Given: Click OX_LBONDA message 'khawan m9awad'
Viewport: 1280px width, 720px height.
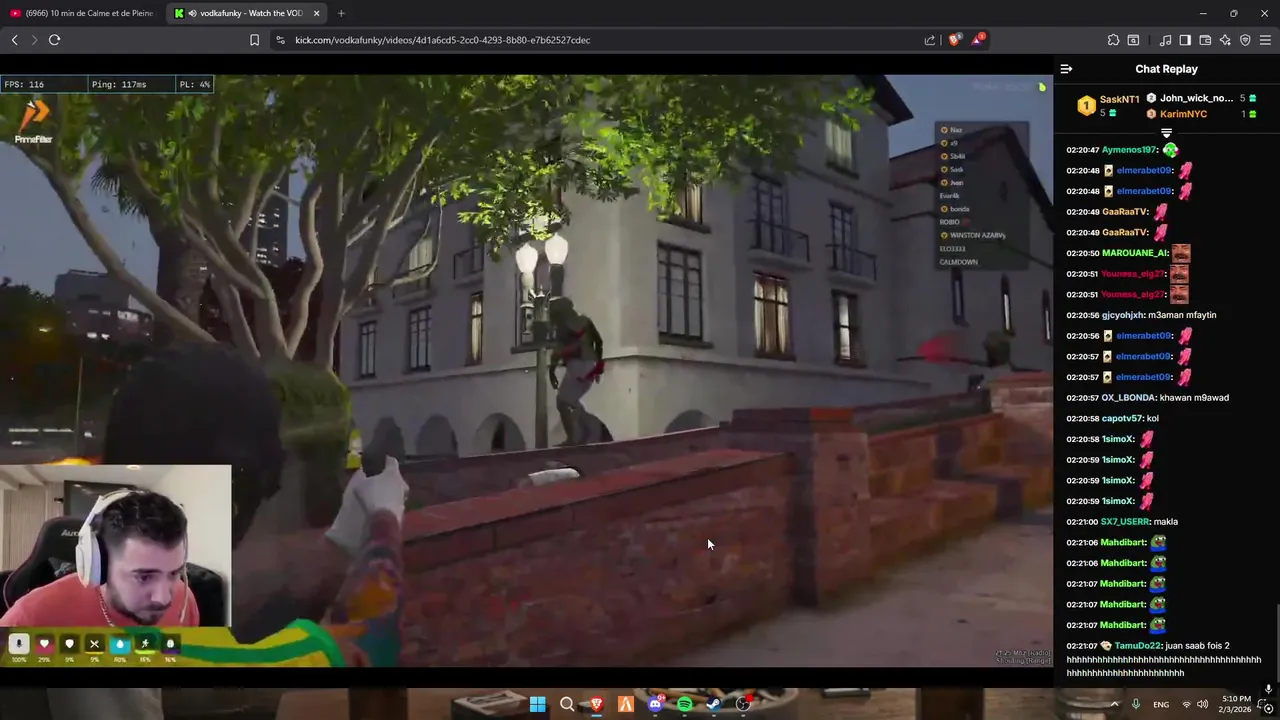Looking at the screenshot, I should point(1194,398).
